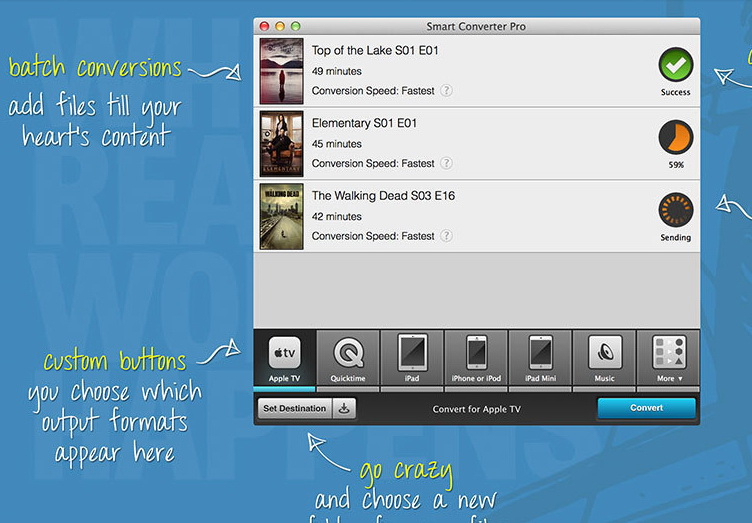The width and height of the screenshot is (752, 523).
Task: Select the Top of the Lake poster thumbnail
Action: click(282, 71)
